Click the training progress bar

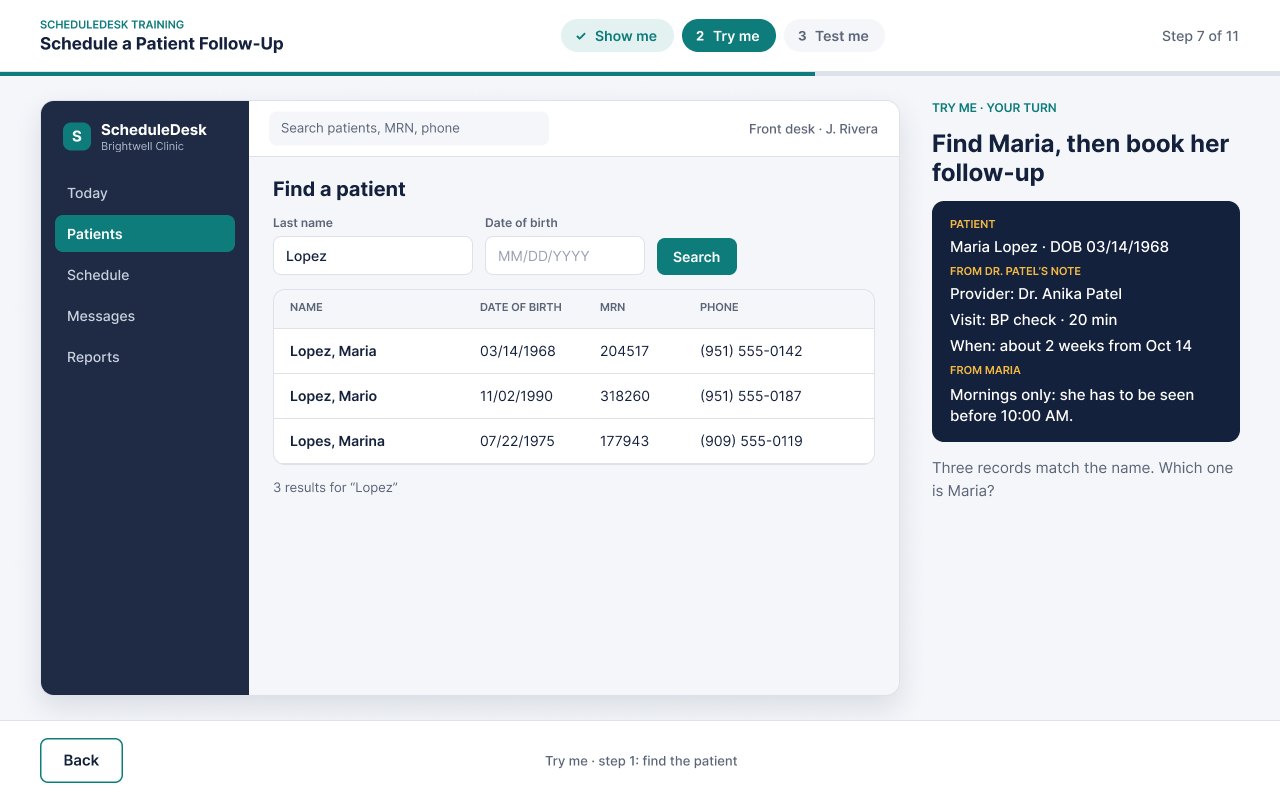pyautogui.click(x=640, y=74)
